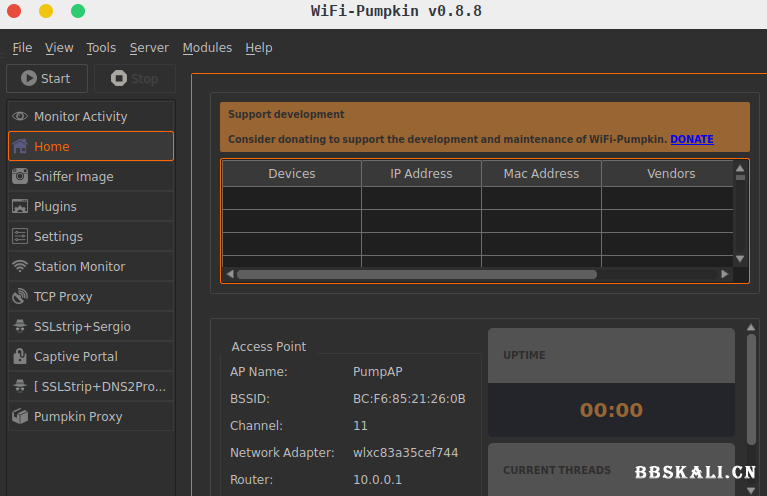Select the Home house icon in sidebar
The width and height of the screenshot is (767, 496).
(x=20, y=147)
